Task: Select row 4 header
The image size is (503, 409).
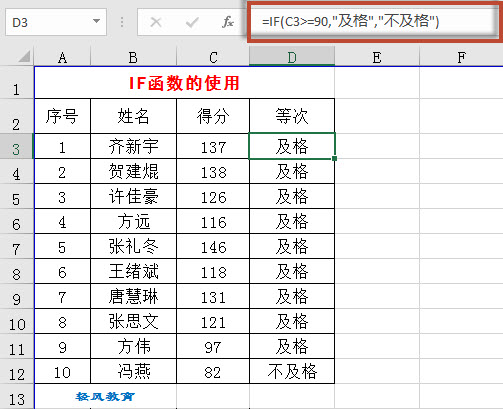Action: (17, 171)
